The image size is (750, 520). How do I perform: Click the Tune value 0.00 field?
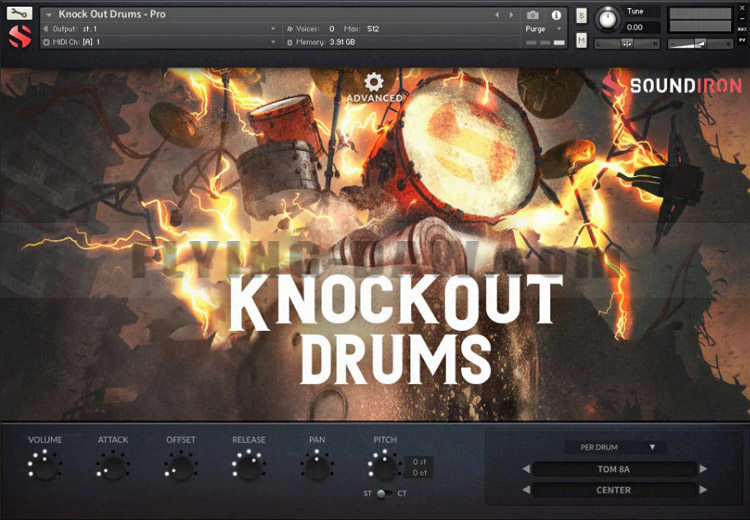[x=641, y=27]
